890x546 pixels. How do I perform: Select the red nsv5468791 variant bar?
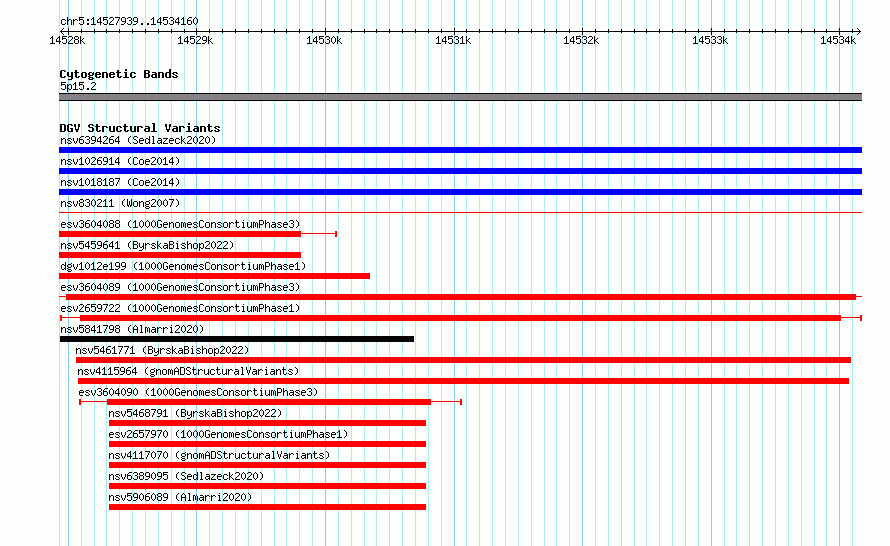click(267, 423)
